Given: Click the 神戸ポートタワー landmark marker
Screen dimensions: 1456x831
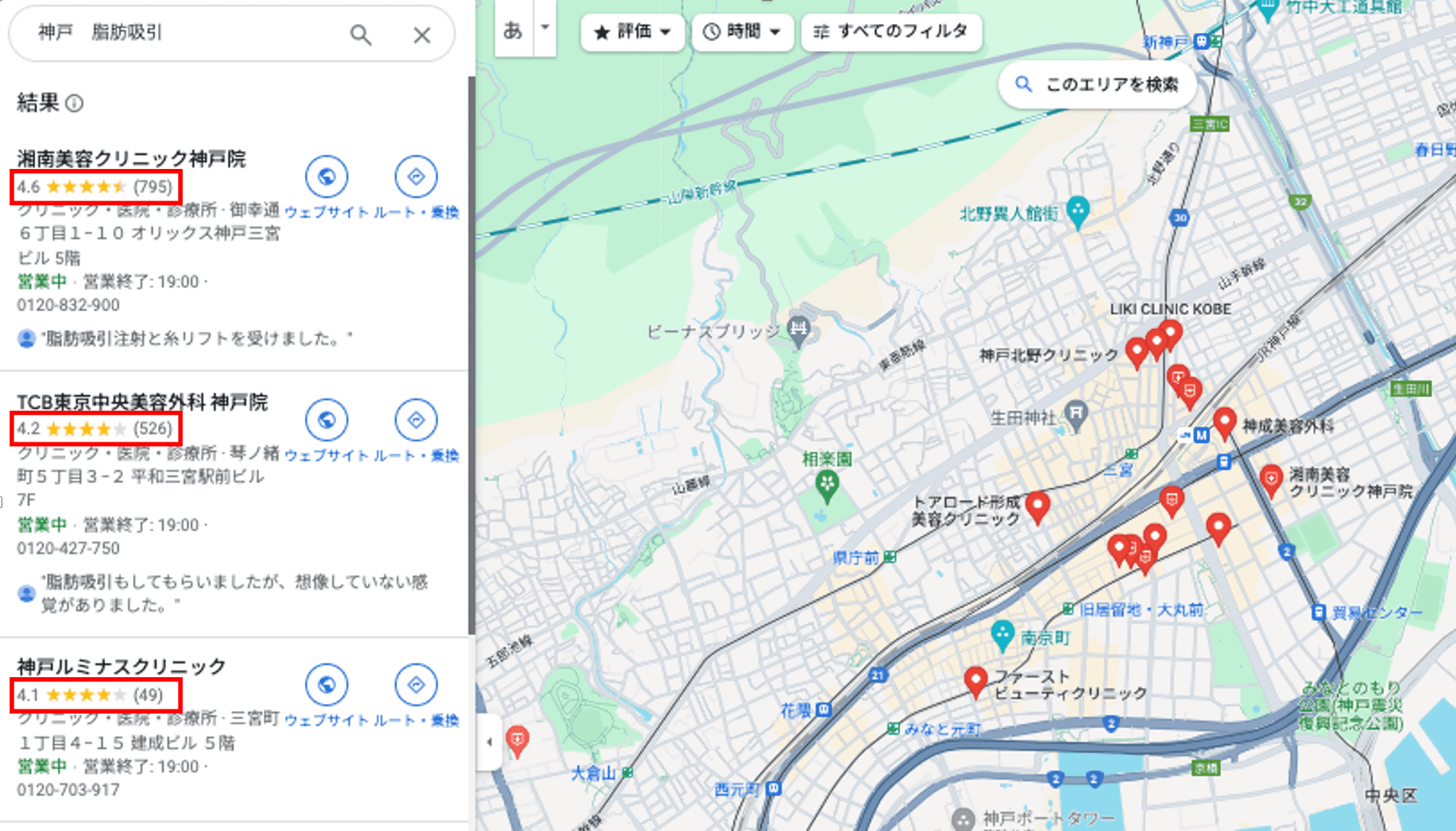Looking at the screenshot, I should coord(964,819).
